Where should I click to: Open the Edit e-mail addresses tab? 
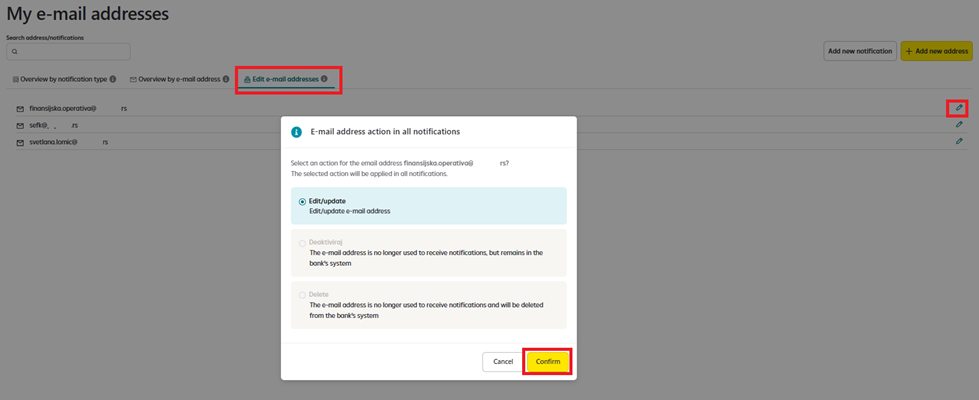(284, 79)
